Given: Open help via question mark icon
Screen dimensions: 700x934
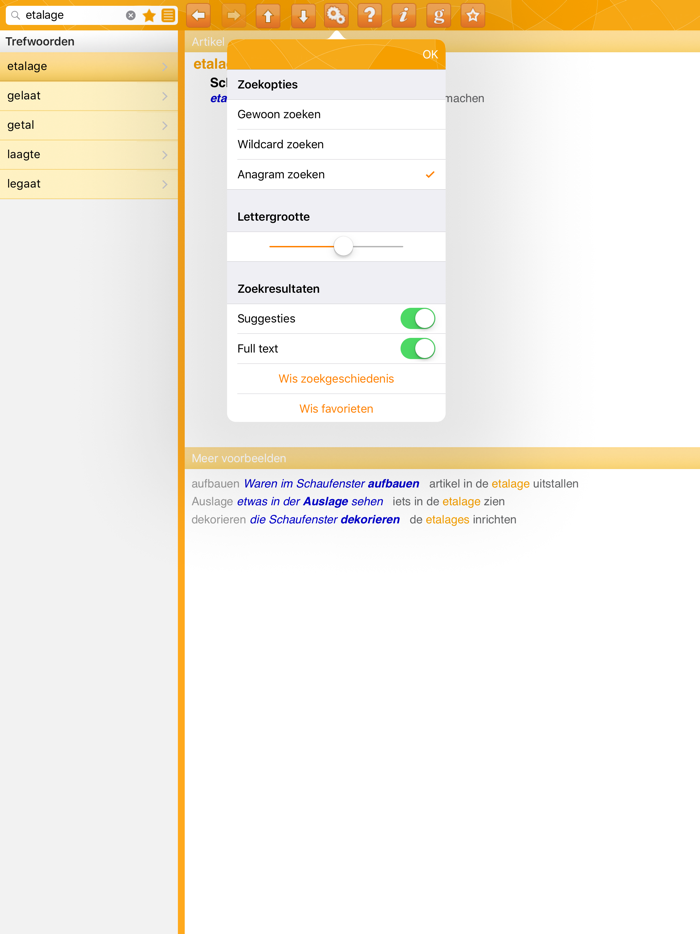Looking at the screenshot, I should (x=370, y=16).
